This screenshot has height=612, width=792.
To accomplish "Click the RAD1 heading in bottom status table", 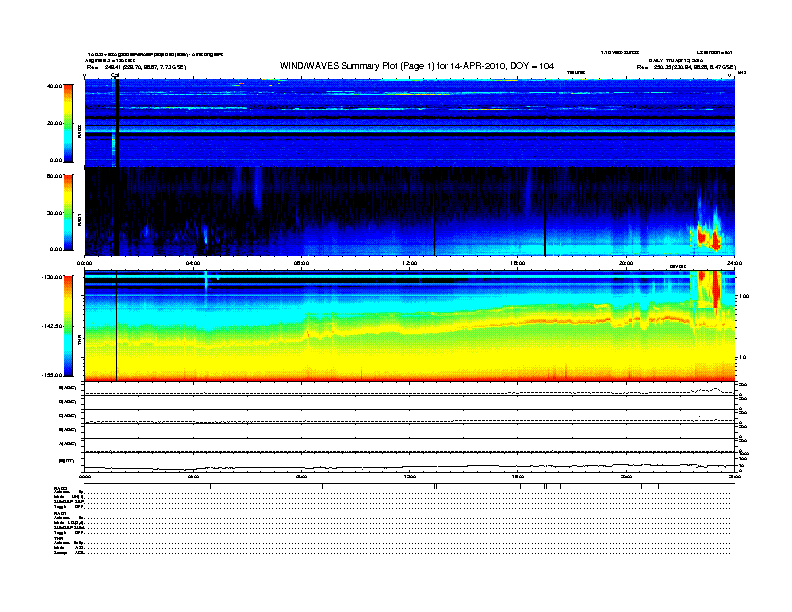I will (60, 513).
